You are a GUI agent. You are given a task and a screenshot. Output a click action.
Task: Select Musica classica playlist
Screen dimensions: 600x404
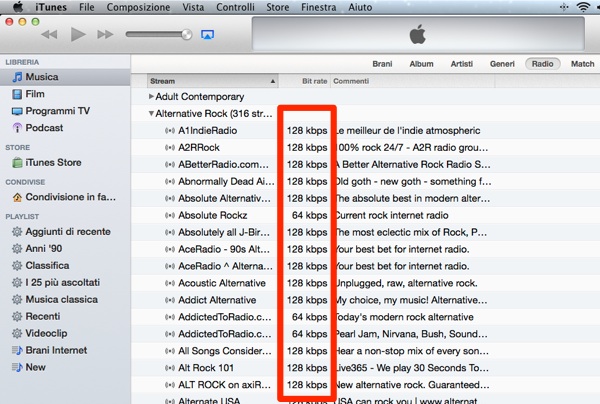click(65, 299)
